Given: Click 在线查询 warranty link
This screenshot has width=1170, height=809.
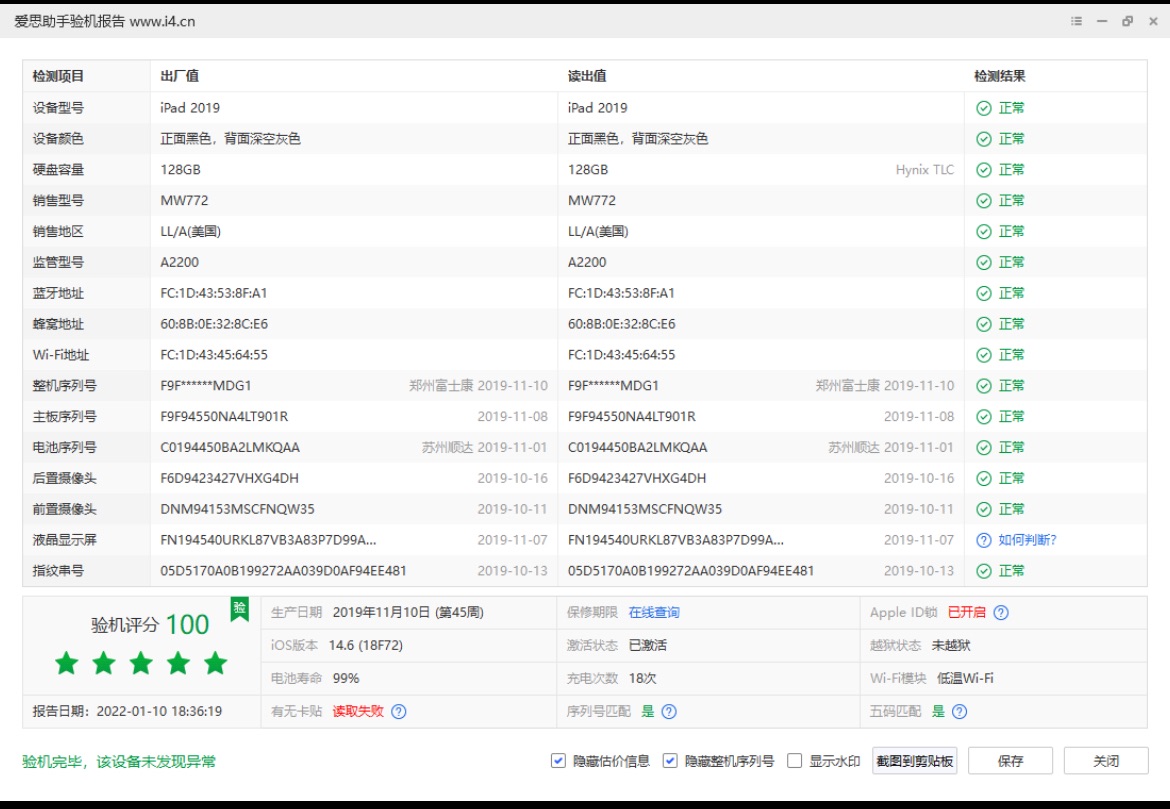Looking at the screenshot, I should [654, 613].
